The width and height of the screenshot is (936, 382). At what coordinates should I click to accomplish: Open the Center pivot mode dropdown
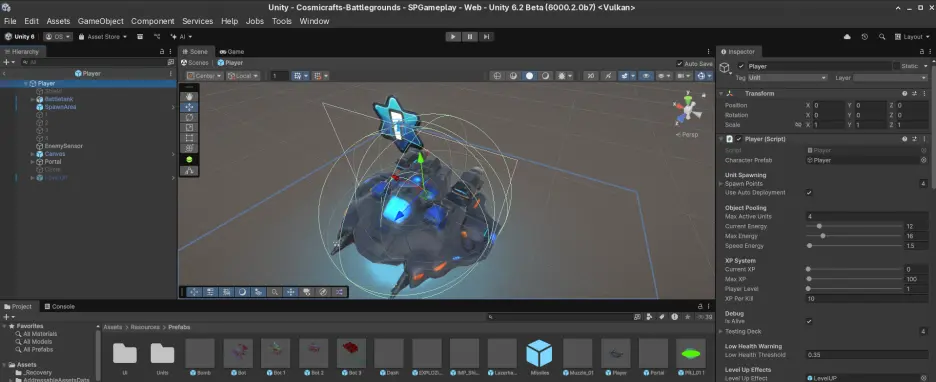pyautogui.click(x=204, y=76)
